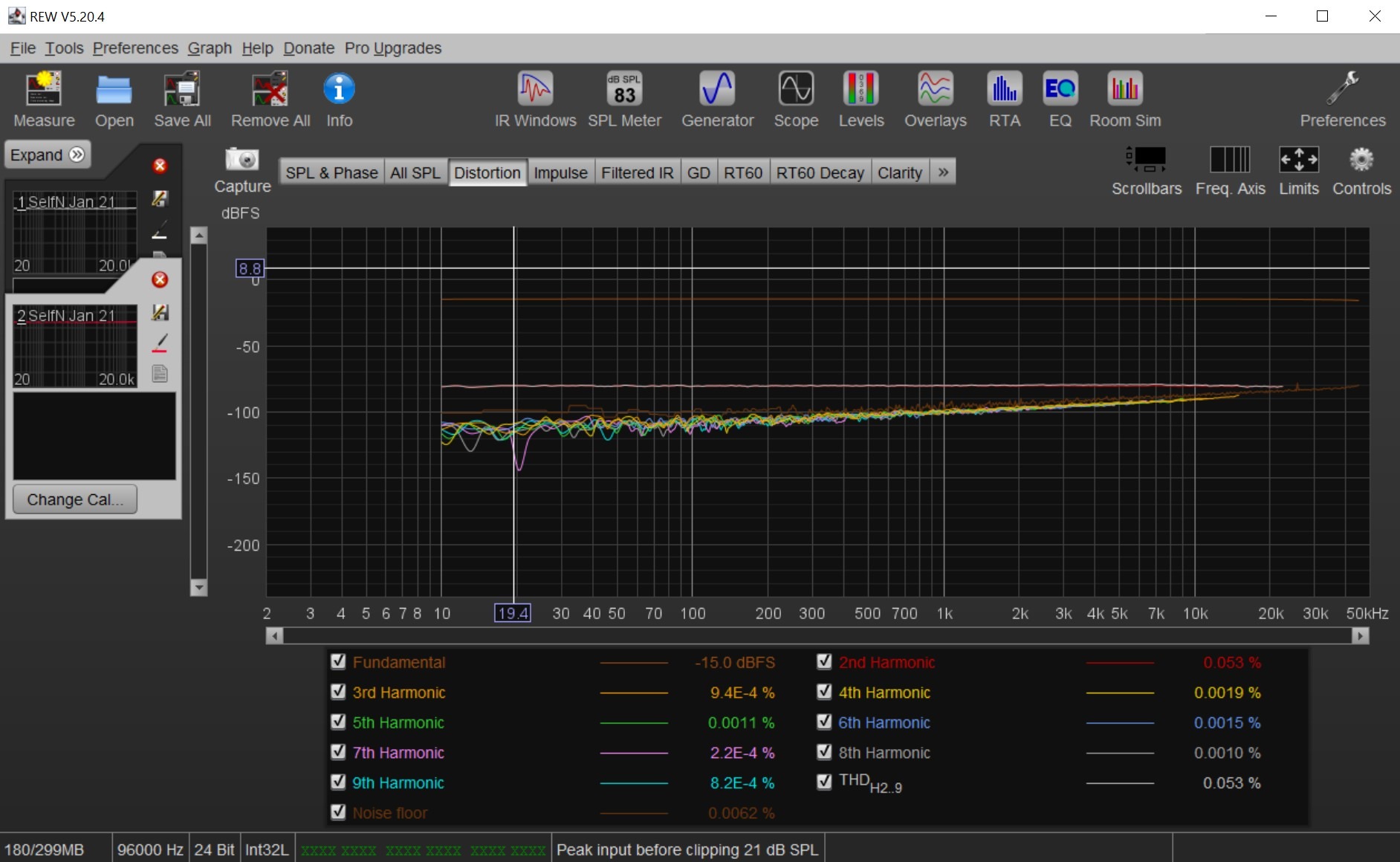Change trace colour of measurement 1
The height and width of the screenshot is (862, 1400).
[160, 229]
